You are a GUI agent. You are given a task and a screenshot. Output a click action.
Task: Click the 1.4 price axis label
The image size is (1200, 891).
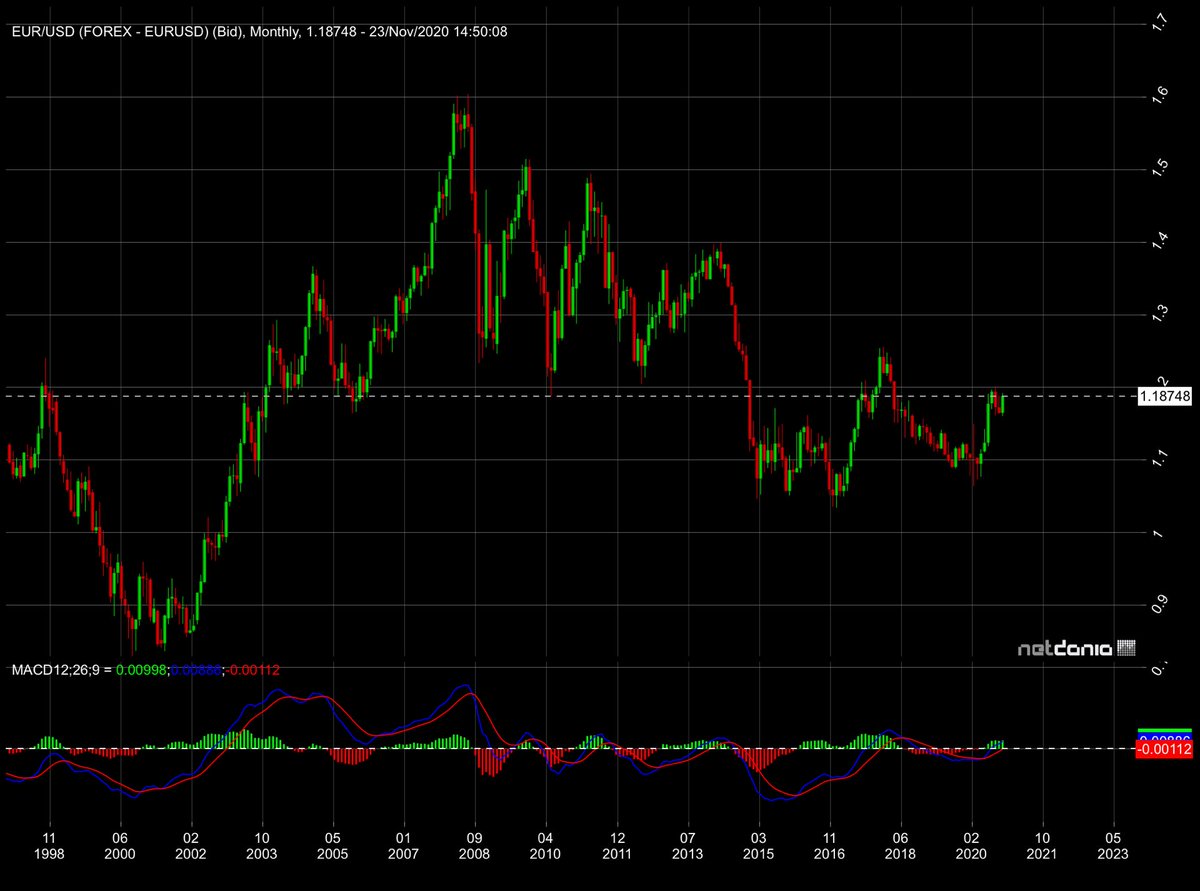coord(1160,242)
